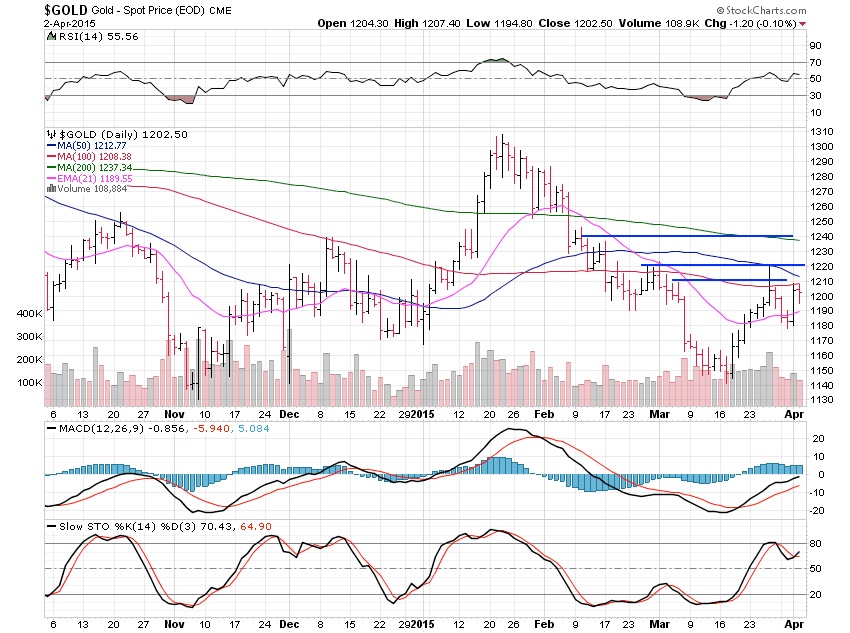Click the MA(200) green legend entry
The height and width of the screenshot is (633, 850).
(89, 167)
